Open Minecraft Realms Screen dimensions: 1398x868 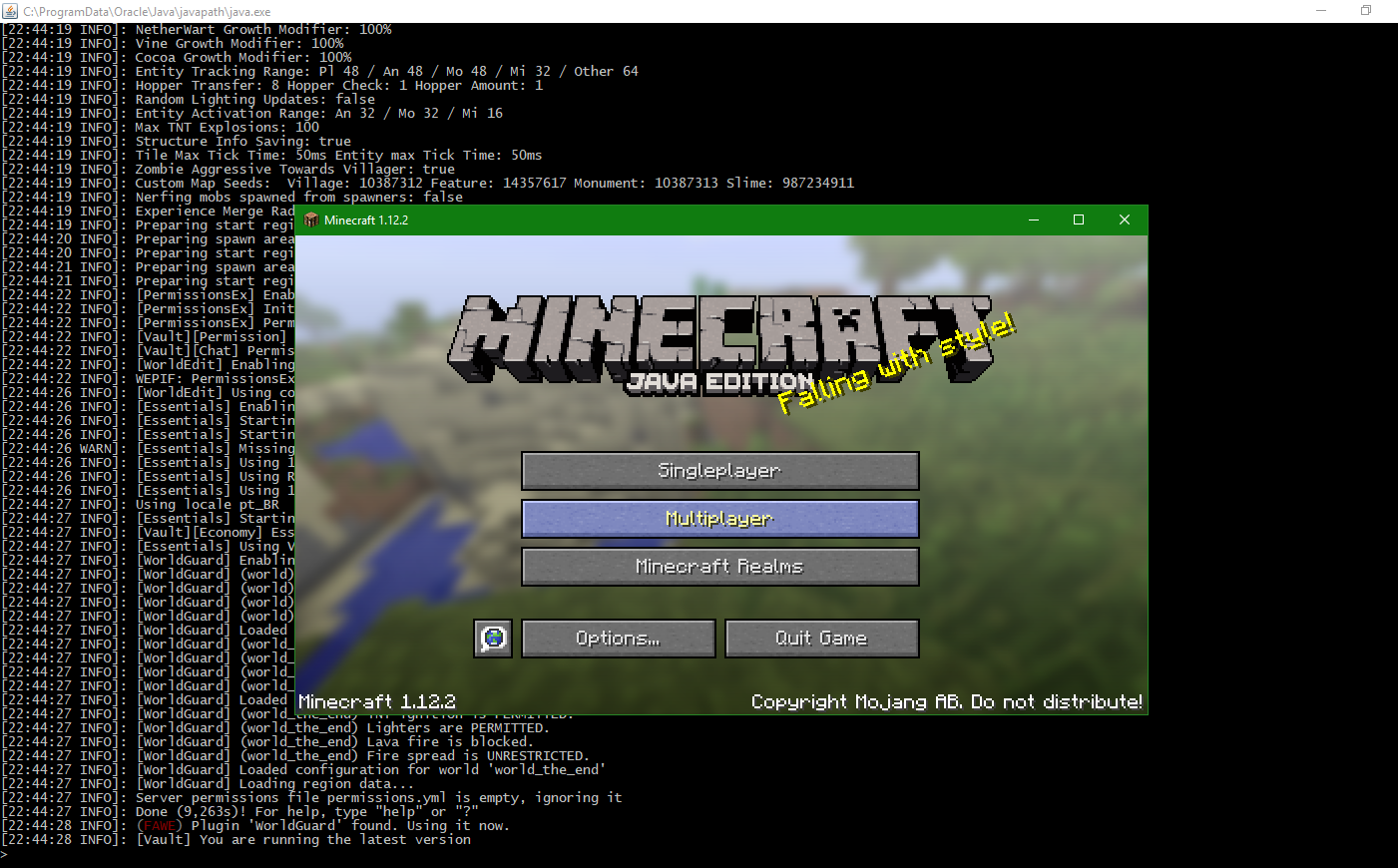719,567
